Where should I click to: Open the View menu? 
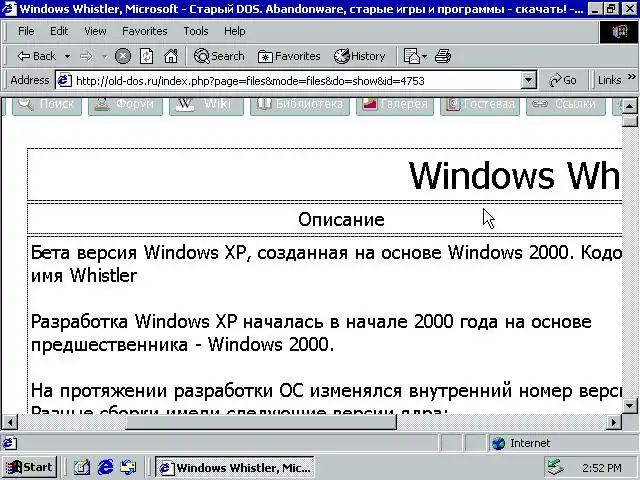pos(95,31)
